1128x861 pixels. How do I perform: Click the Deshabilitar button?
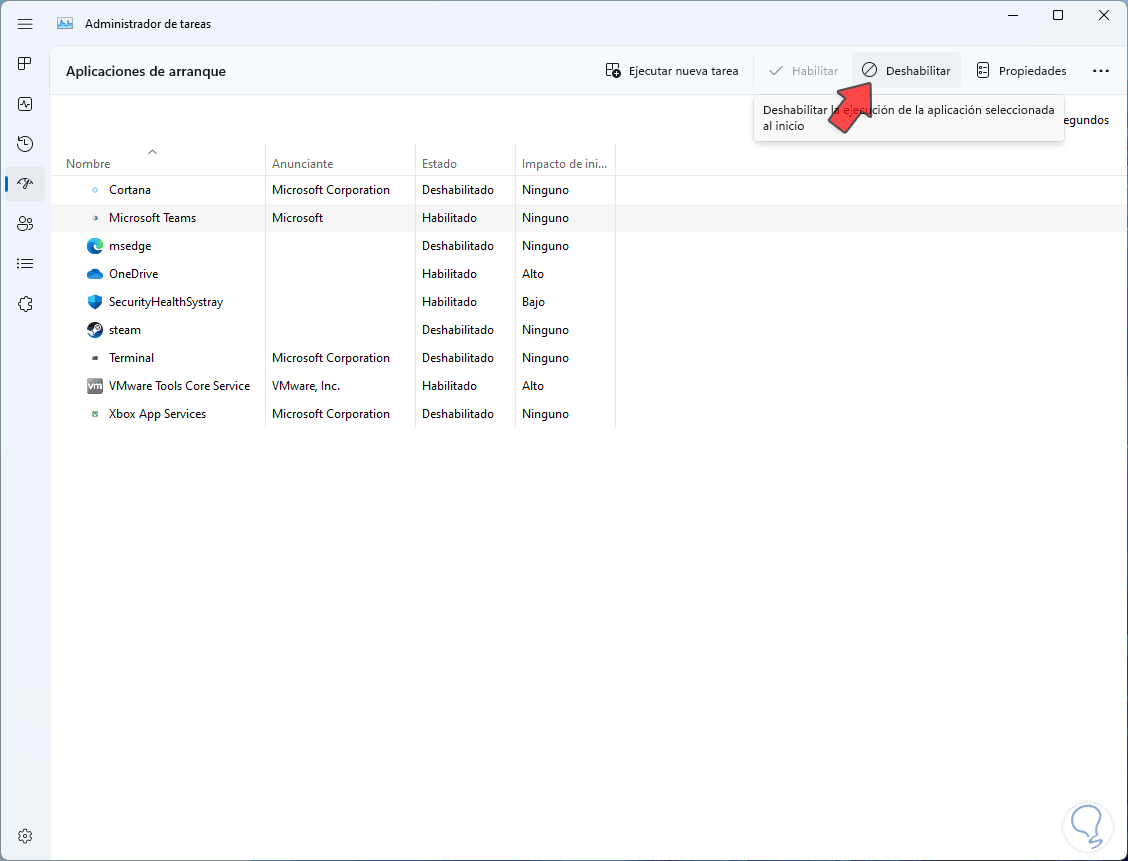pyautogui.click(x=906, y=70)
